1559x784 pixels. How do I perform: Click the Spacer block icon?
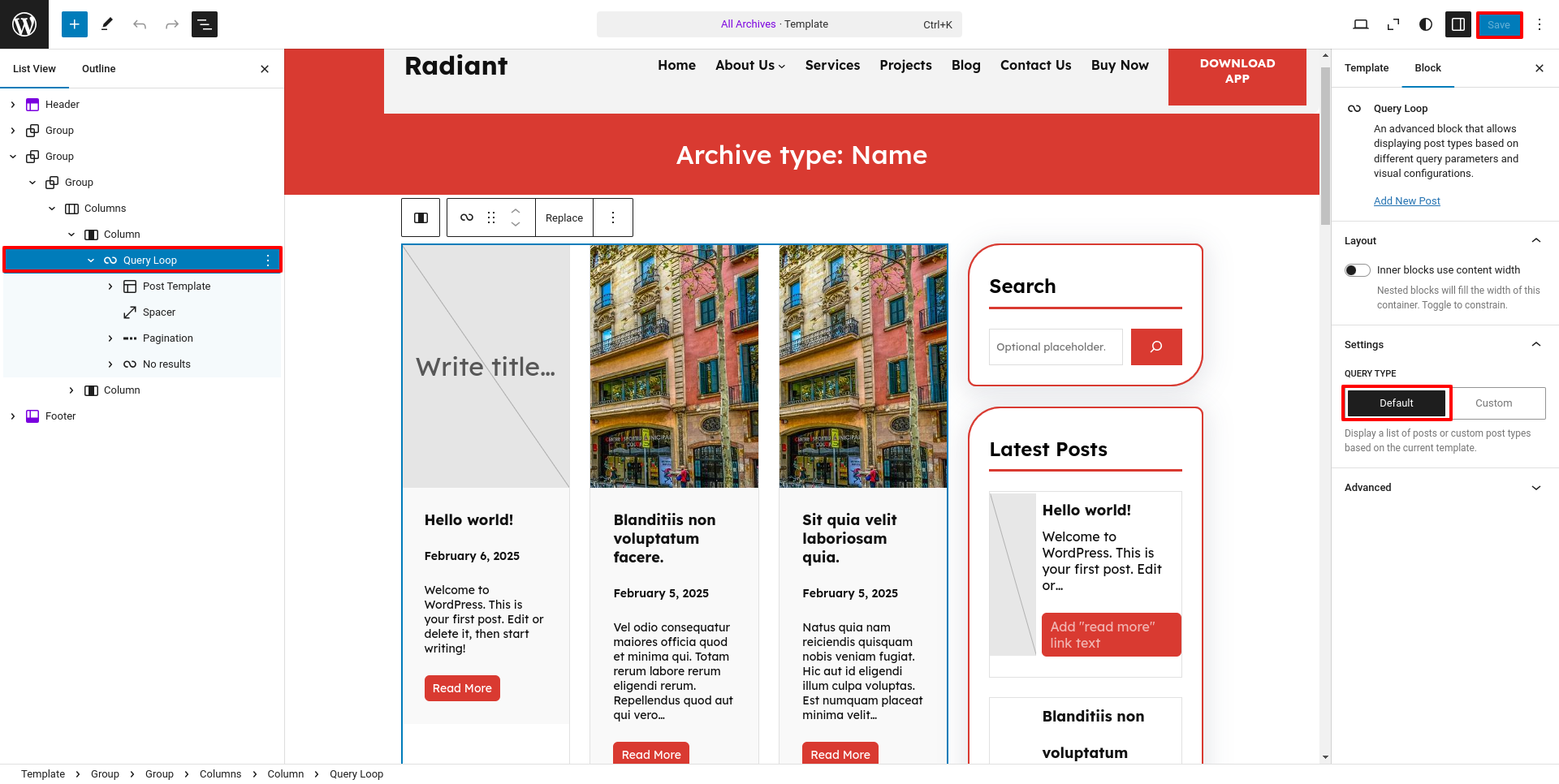pyautogui.click(x=130, y=312)
